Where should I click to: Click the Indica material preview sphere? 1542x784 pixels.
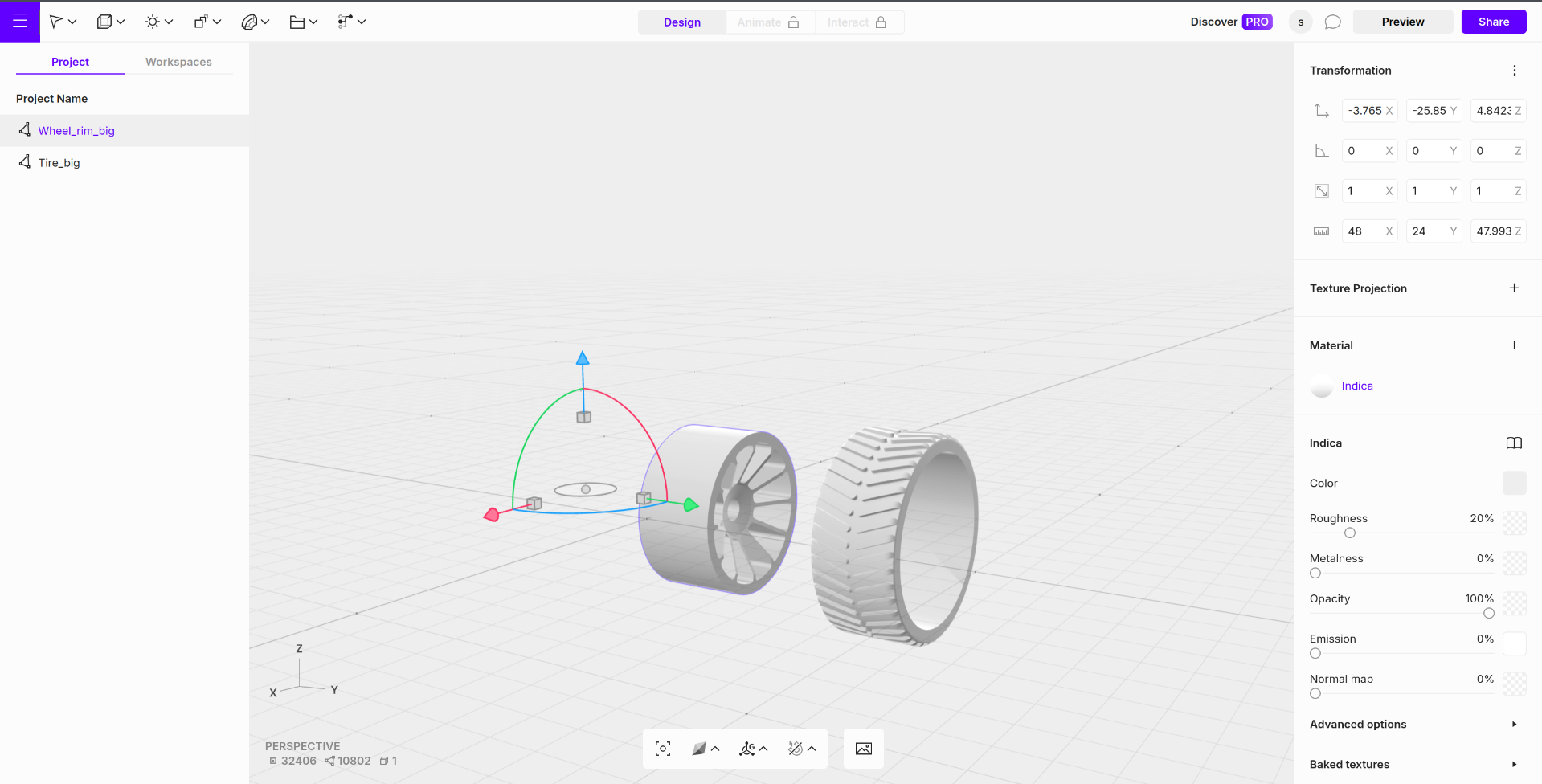[x=1322, y=386]
